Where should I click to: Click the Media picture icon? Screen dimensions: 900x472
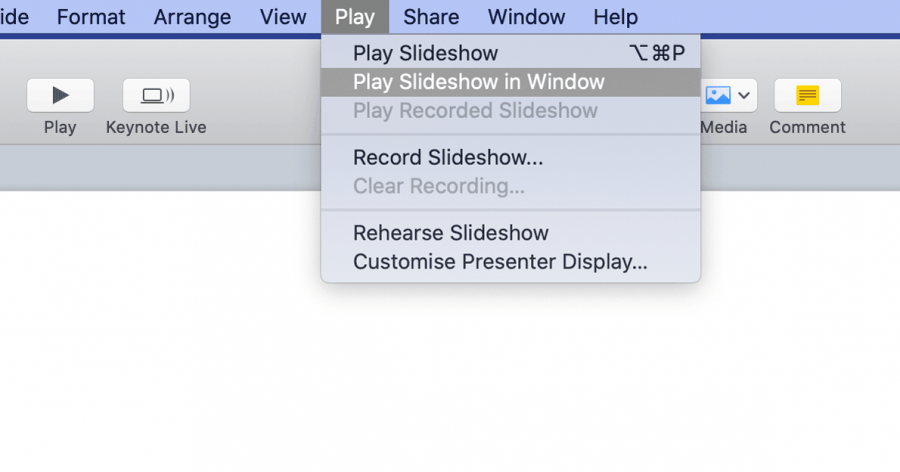(717, 95)
